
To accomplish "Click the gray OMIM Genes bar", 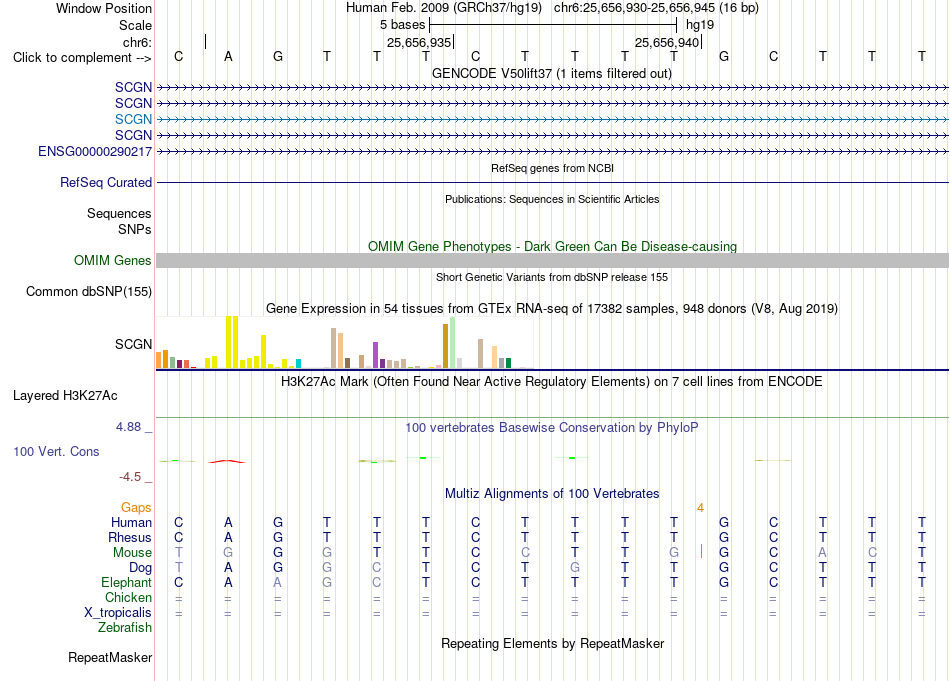I will (x=552, y=261).
